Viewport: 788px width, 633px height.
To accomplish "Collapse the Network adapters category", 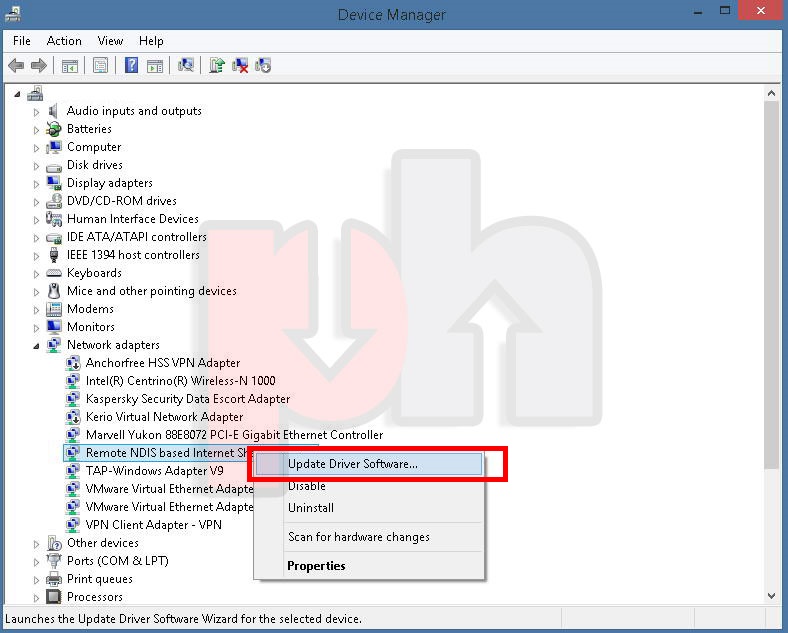I will [x=37, y=345].
